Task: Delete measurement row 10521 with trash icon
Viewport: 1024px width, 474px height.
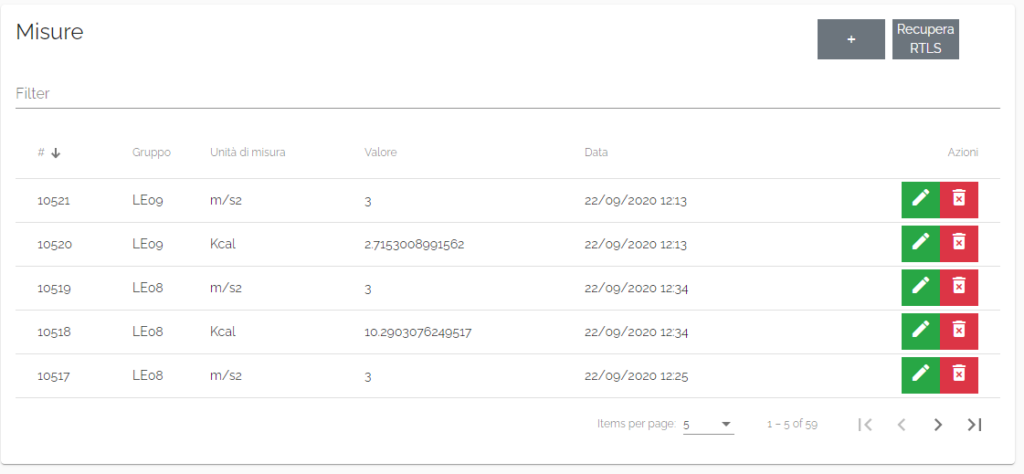Action: tap(958, 200)
